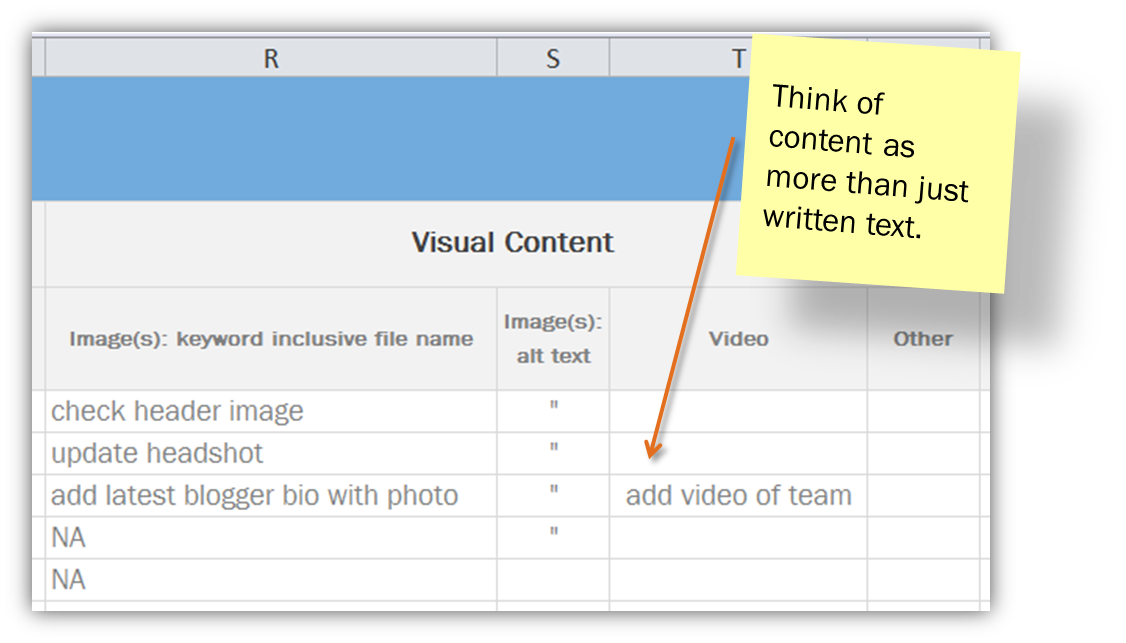This screenshot has width=1126, height=643.
Task: Click ditto mark in first NA row
Action: pyautogui.click(x=554, y=532)
